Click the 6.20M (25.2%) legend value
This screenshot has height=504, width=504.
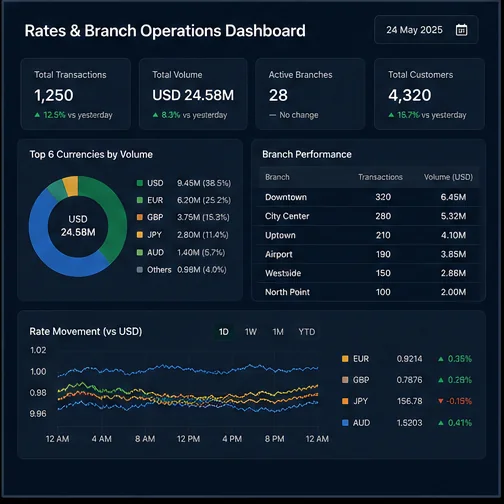pyautogui.click(x=204, y=200)
